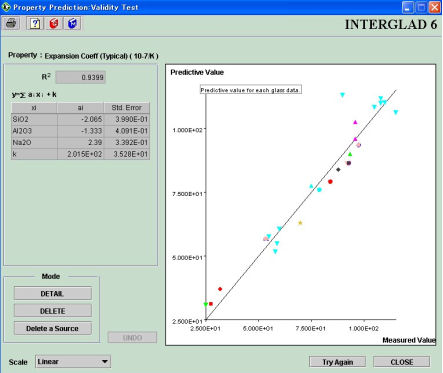Click the DETAIL mode button
The image size is (443, 373).
[53, 294]
